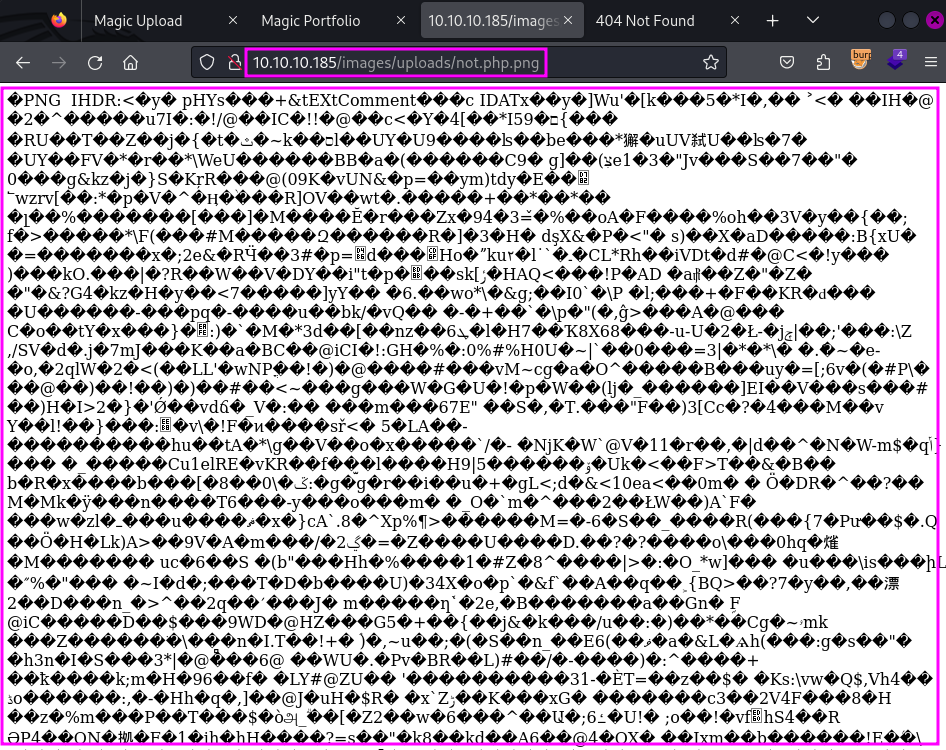Image resolution: width=946 pixels, height=750 pixels.
Task: Expand the list all tabs chevron
Action: pos(813,21)
